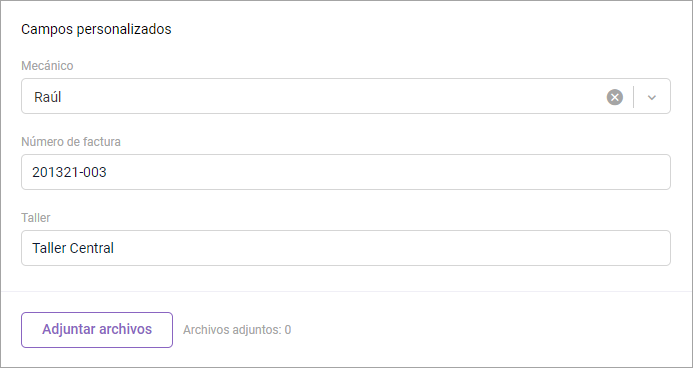Focus the Taller text field
Image resolution: width=693 pixels, height=368 pixels.
tap(346, 248)
